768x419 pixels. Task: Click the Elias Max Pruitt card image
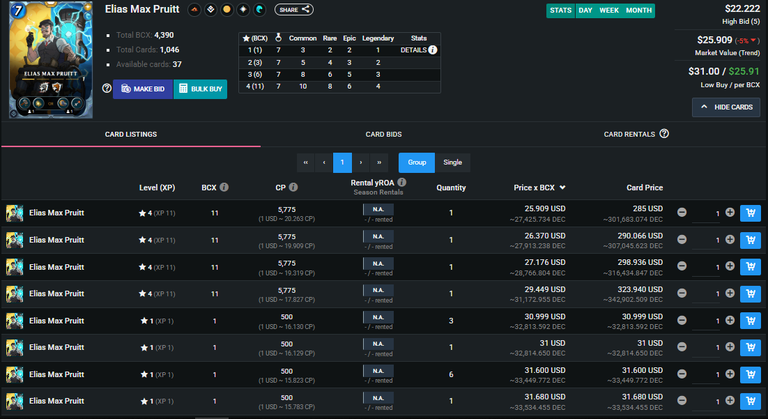[x=50, y=59]
